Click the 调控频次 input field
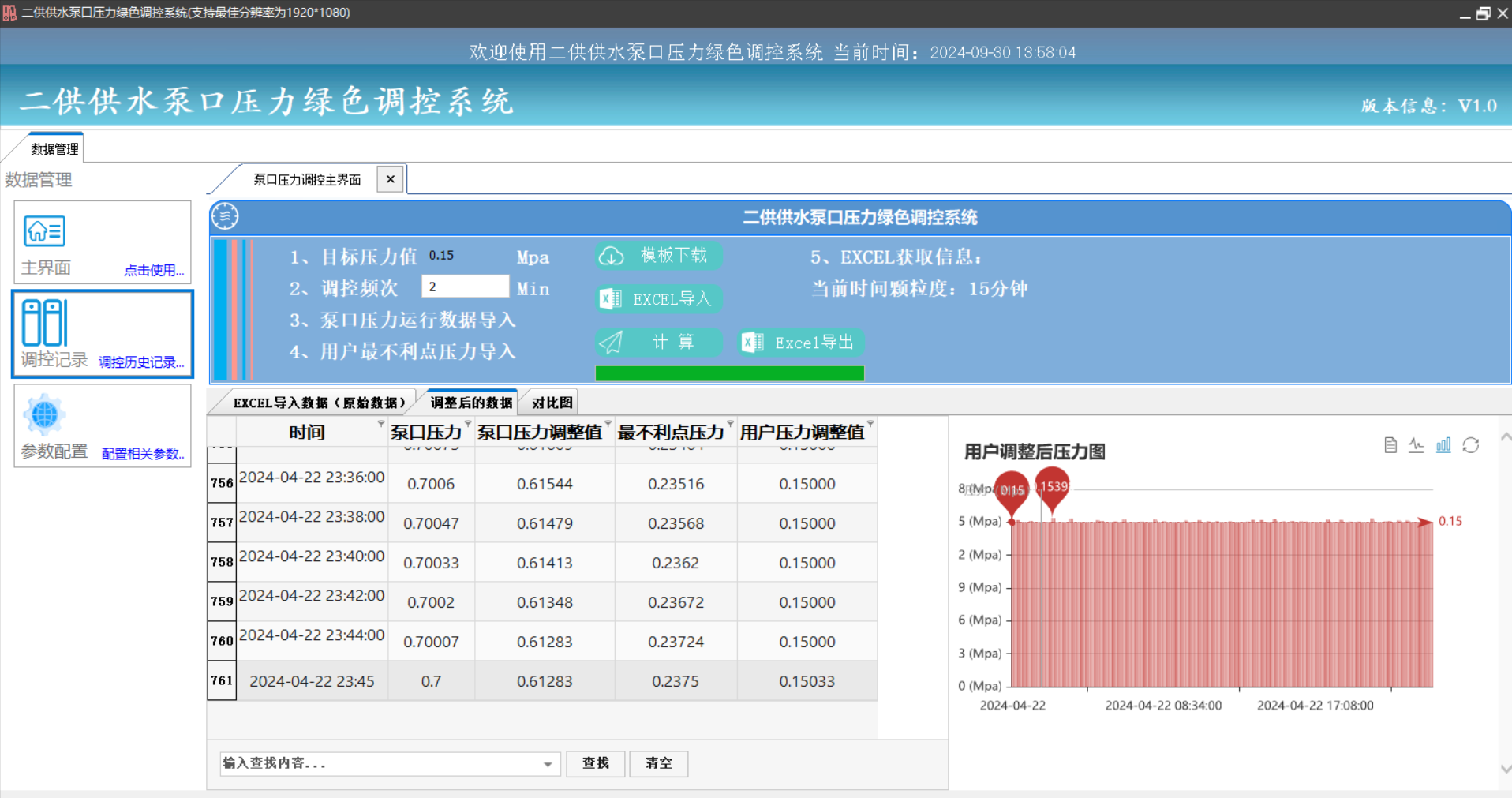The width and height of the screenshot is (1512, 798). point(465,287)
